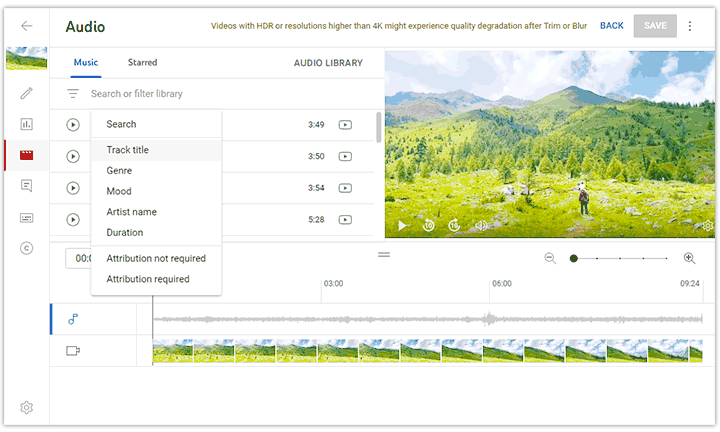Open the Copyright section in the sidebar

pos(26,248)
